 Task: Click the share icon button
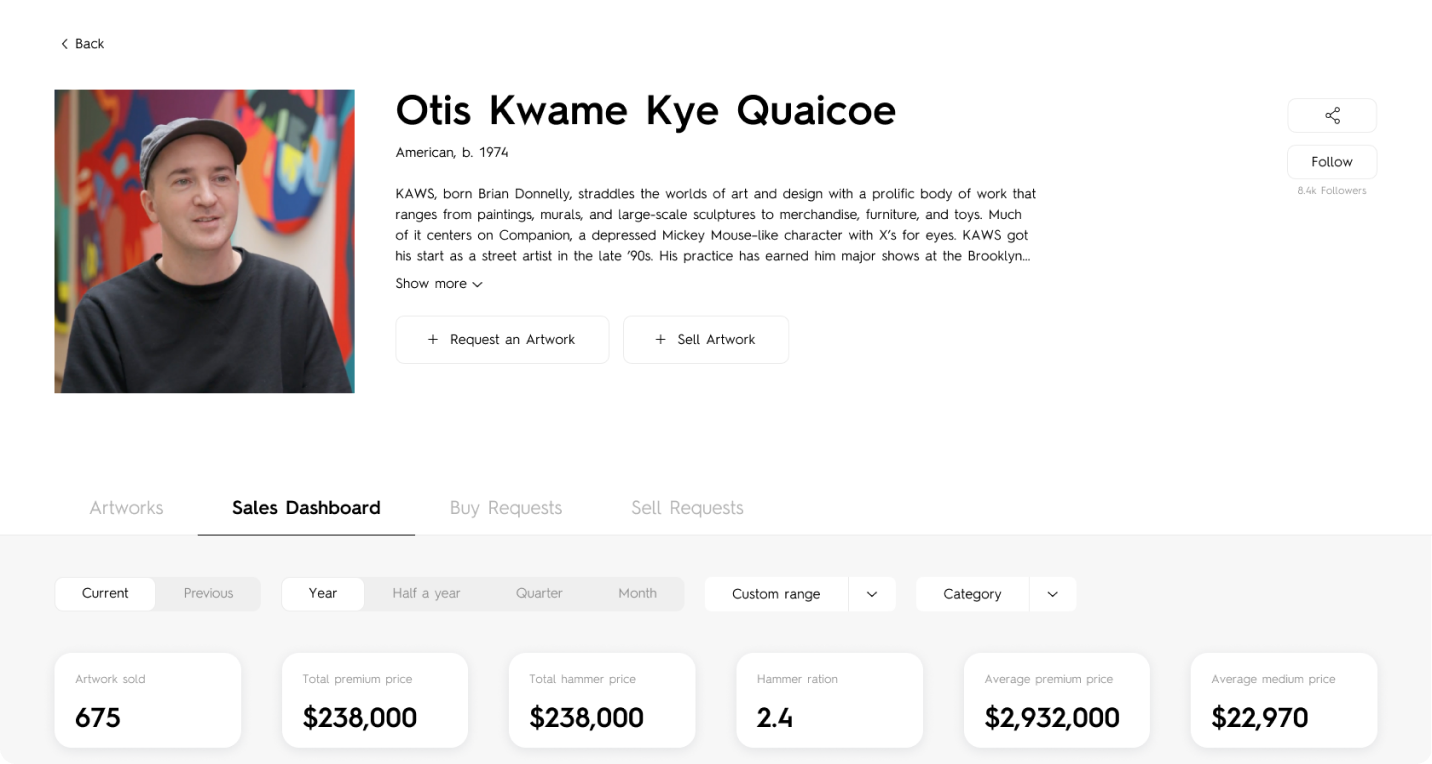1332,115
